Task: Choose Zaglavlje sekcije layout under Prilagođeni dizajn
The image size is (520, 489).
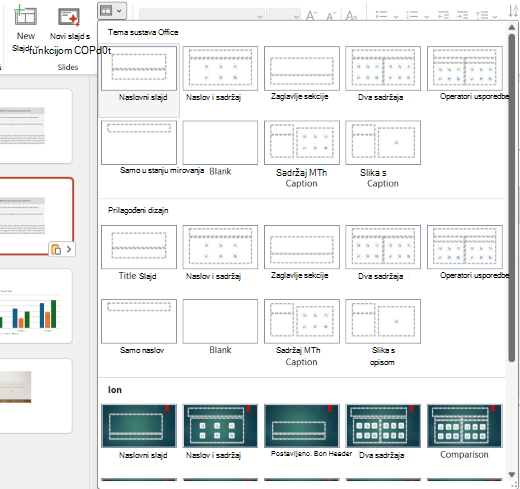Action: tap(302, 253)
